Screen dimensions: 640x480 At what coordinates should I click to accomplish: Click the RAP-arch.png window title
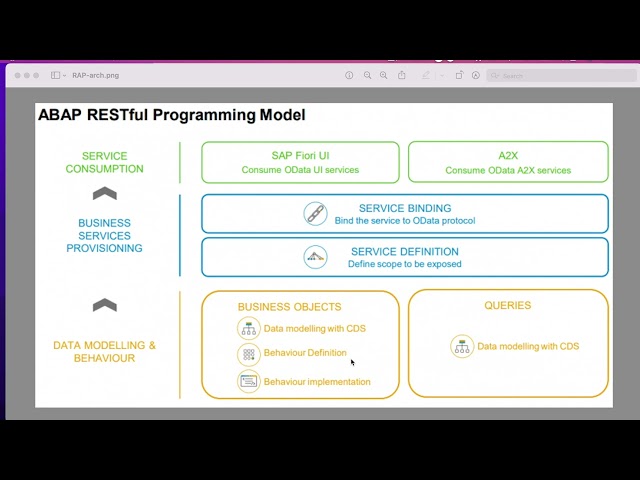pos(96,76)
